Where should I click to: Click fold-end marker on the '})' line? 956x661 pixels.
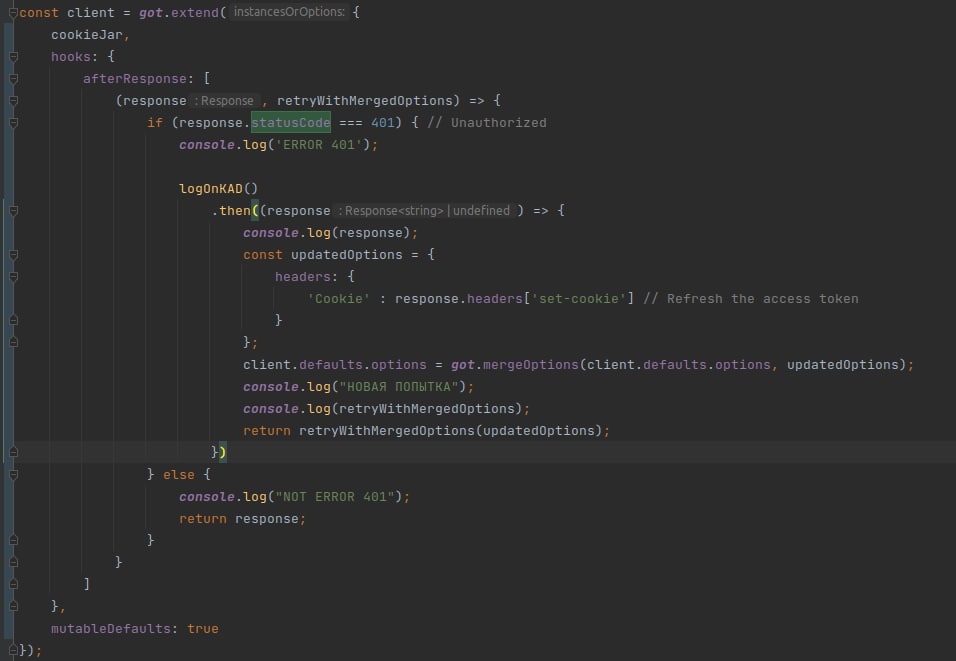(13, 452)
